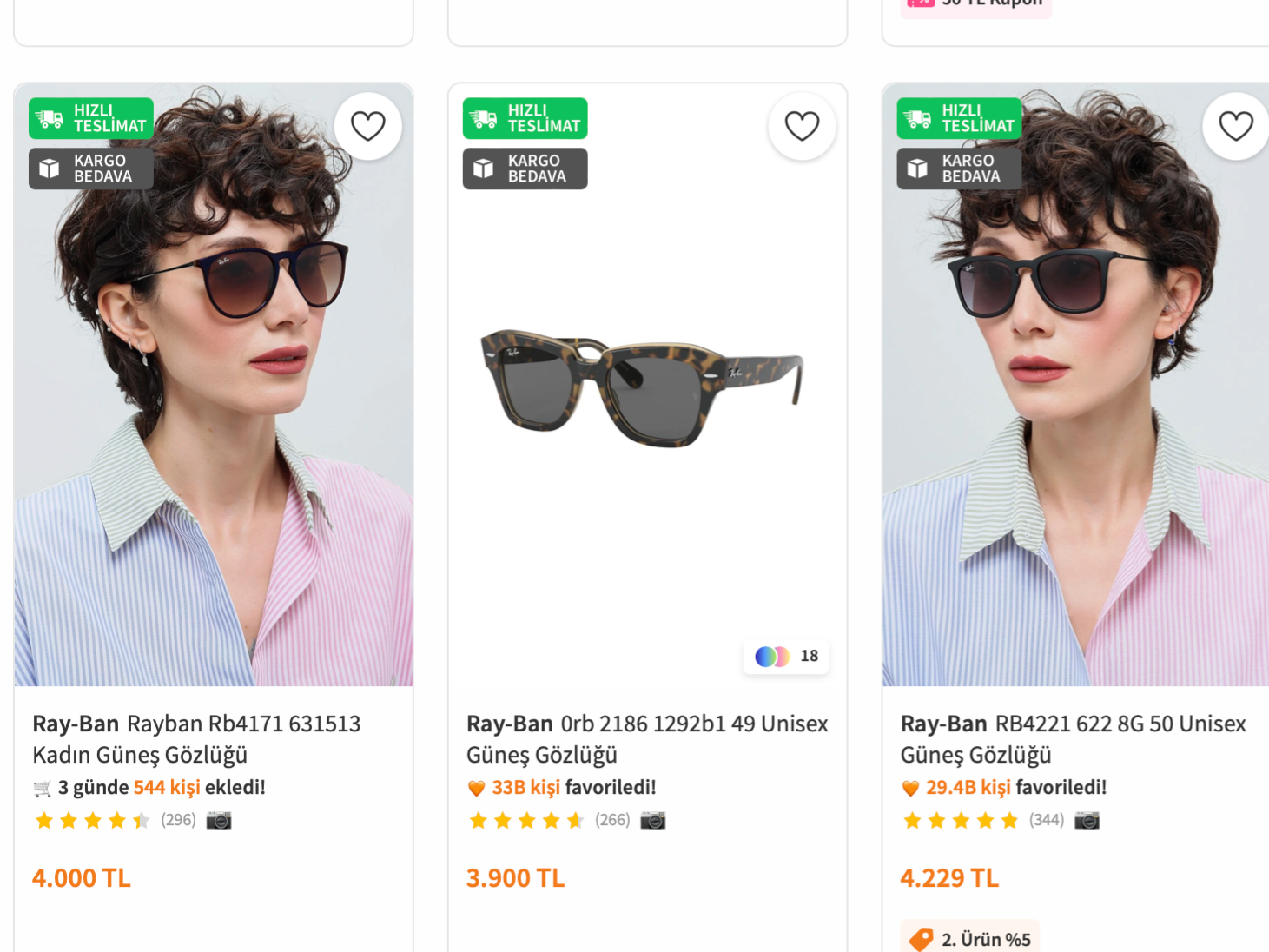Click Kargo Bedava badge on RB4221 product

(959, 169)
